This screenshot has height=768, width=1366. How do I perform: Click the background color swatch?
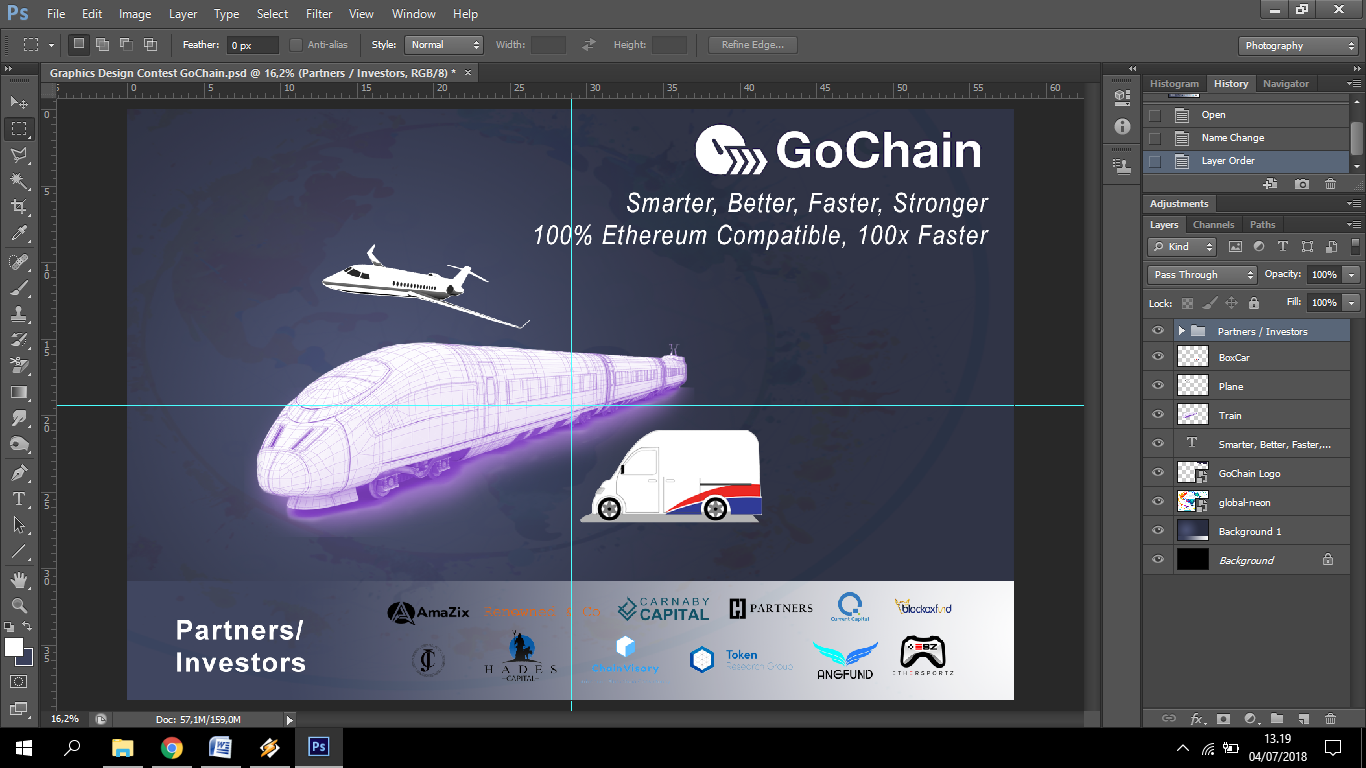[26, 659]
